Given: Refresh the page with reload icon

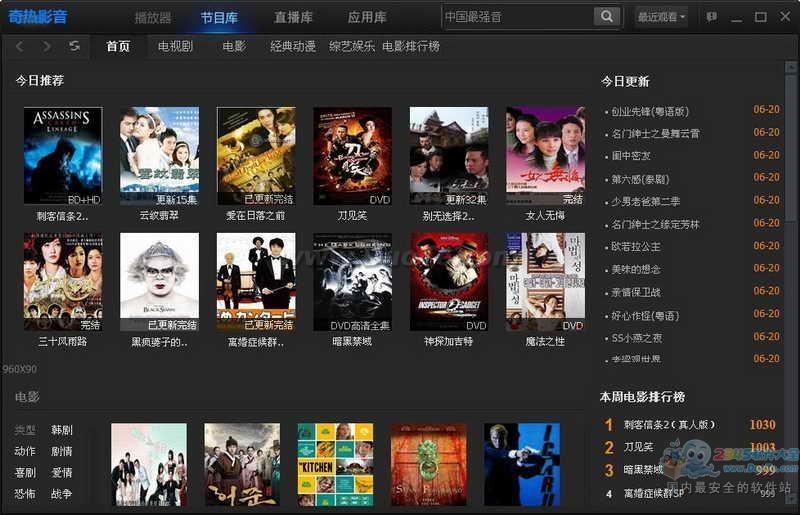Looking at the screenshot, I should (74, 46).
